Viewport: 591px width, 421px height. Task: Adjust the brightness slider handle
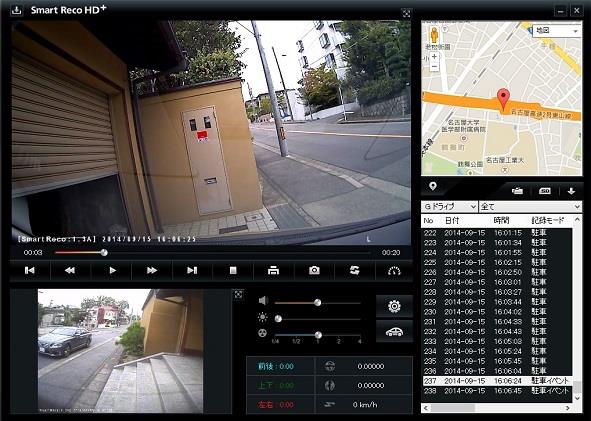coord(278,319)
